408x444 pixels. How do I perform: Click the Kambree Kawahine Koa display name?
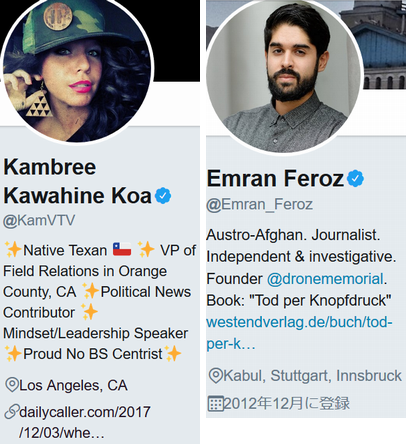(77, 181)
